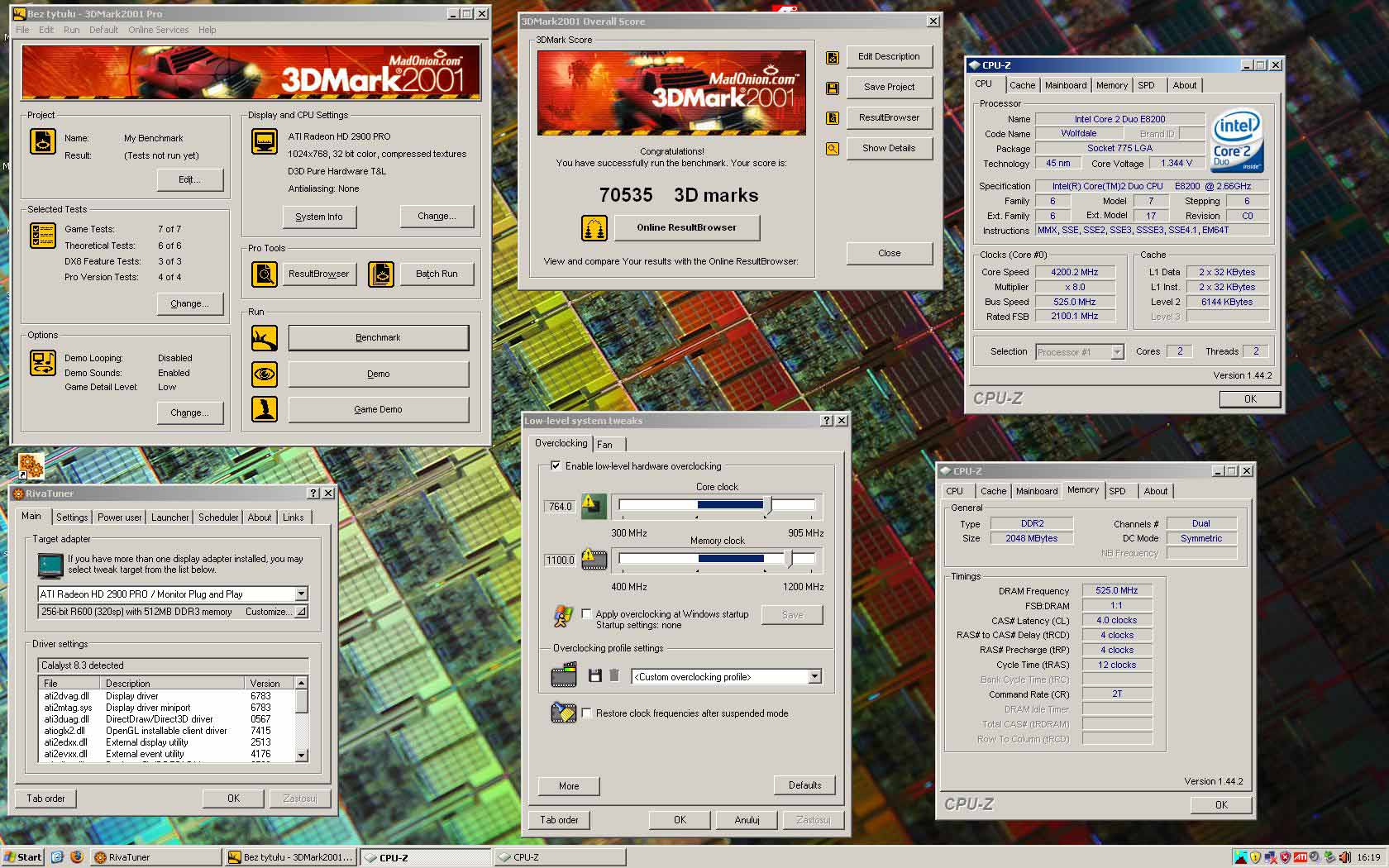
Task: Switch to Power user tab in RivaTuner
Action: pyautogui.click(x=119, y=517)
